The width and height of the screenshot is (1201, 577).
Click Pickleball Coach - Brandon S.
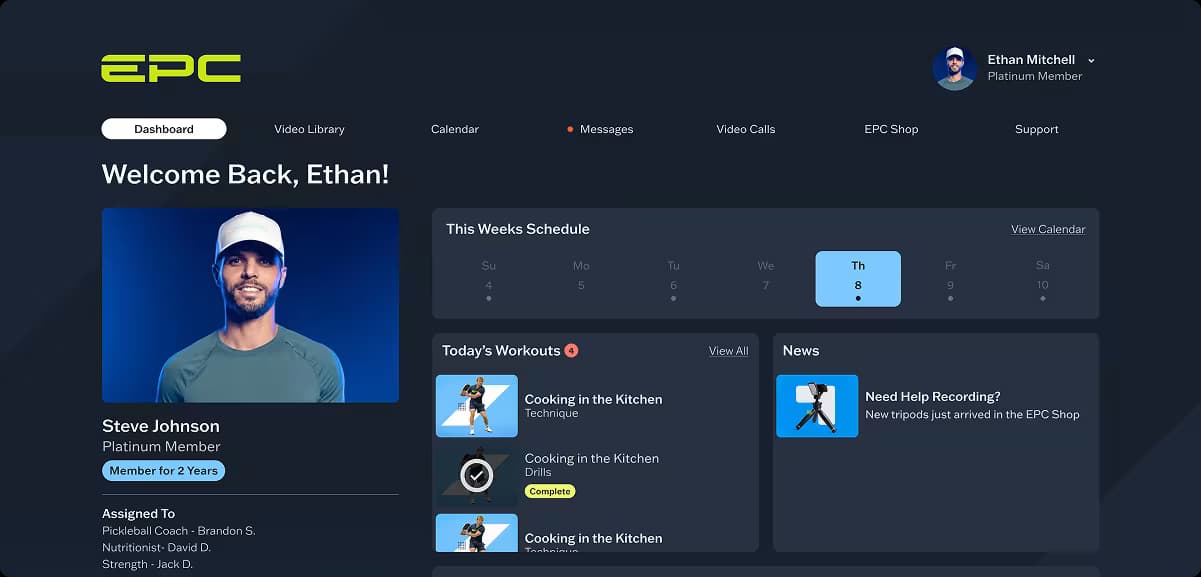[179, 531]
